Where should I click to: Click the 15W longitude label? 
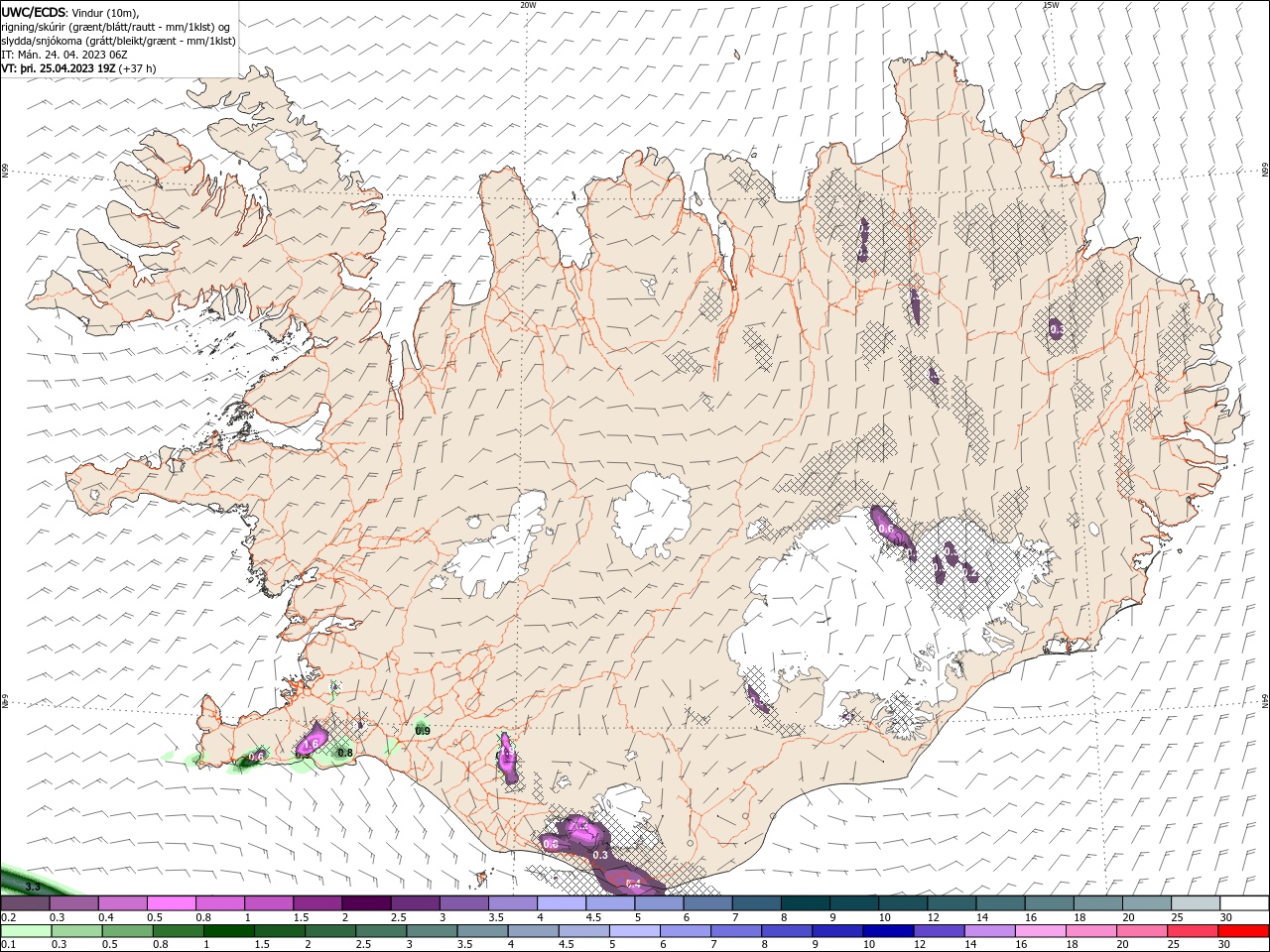click(x=1050, y=5)
